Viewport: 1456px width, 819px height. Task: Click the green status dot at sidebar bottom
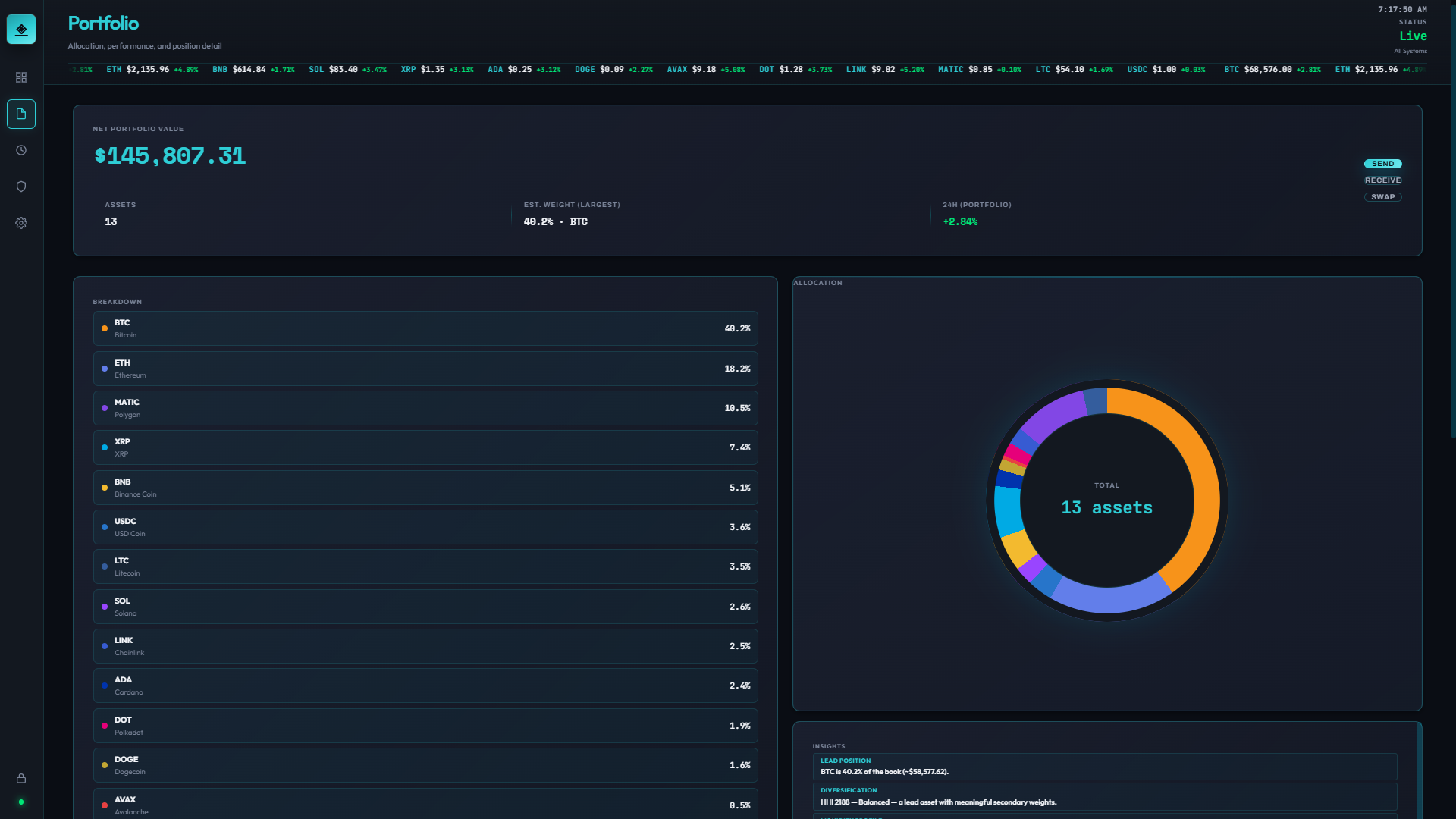point(21,802)
